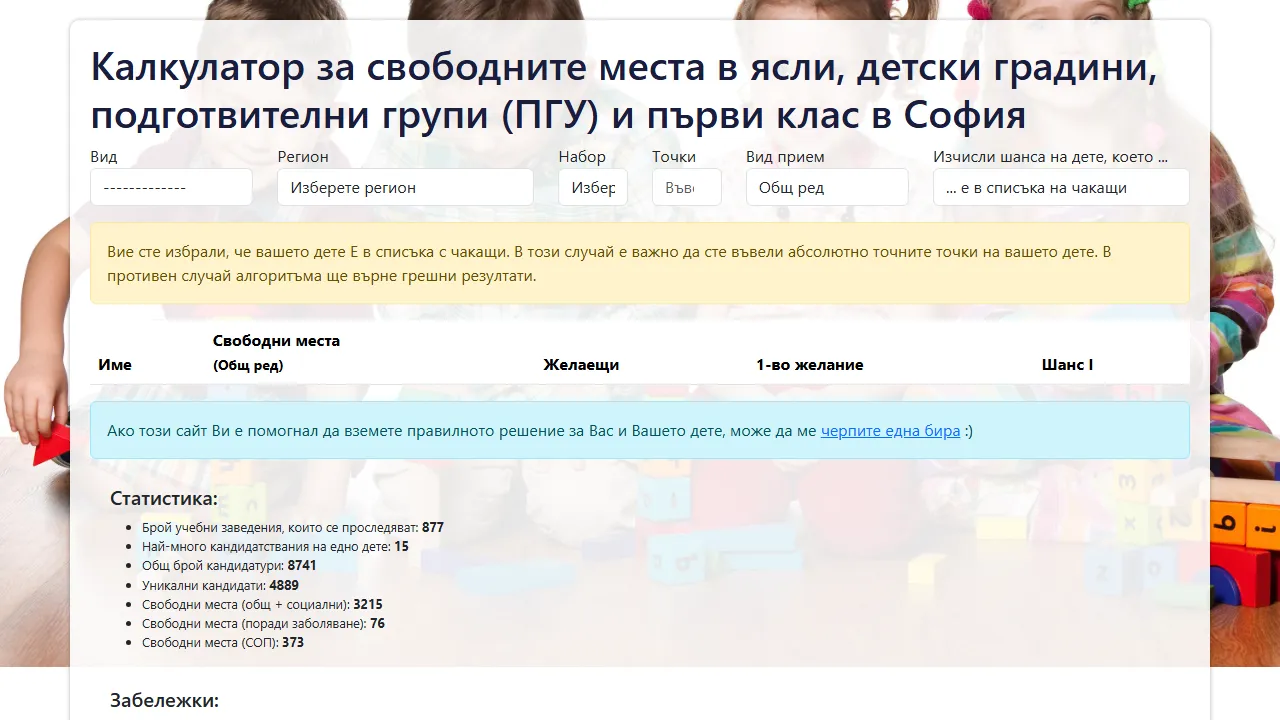Viewport: 1280px width, 720px height.
Task: Follow the черпите една бира link
Action: pos(888,430)
